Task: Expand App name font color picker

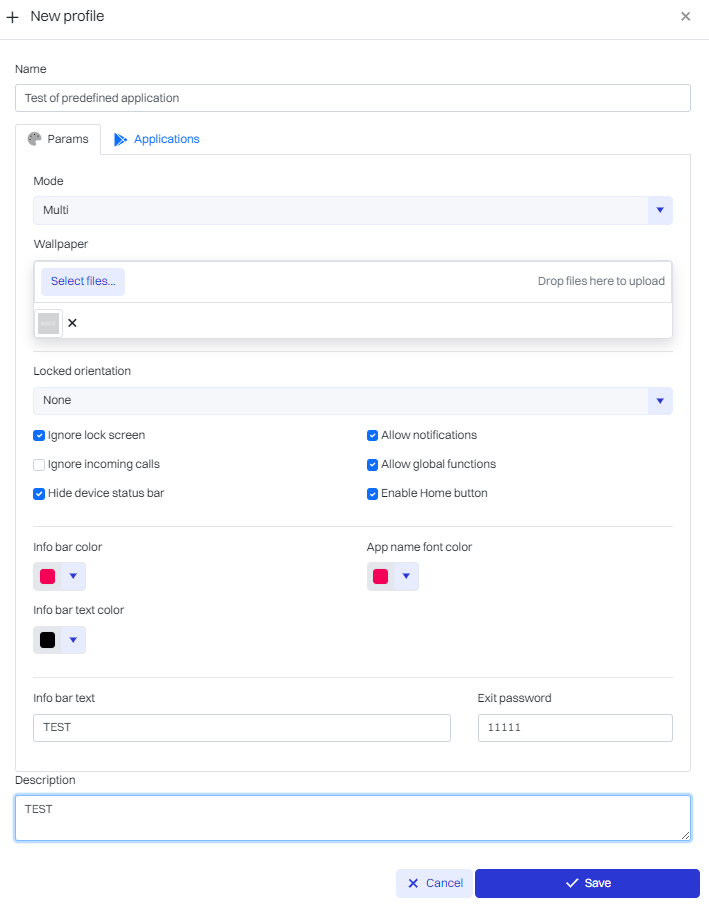Action: [x=406, y=577]
